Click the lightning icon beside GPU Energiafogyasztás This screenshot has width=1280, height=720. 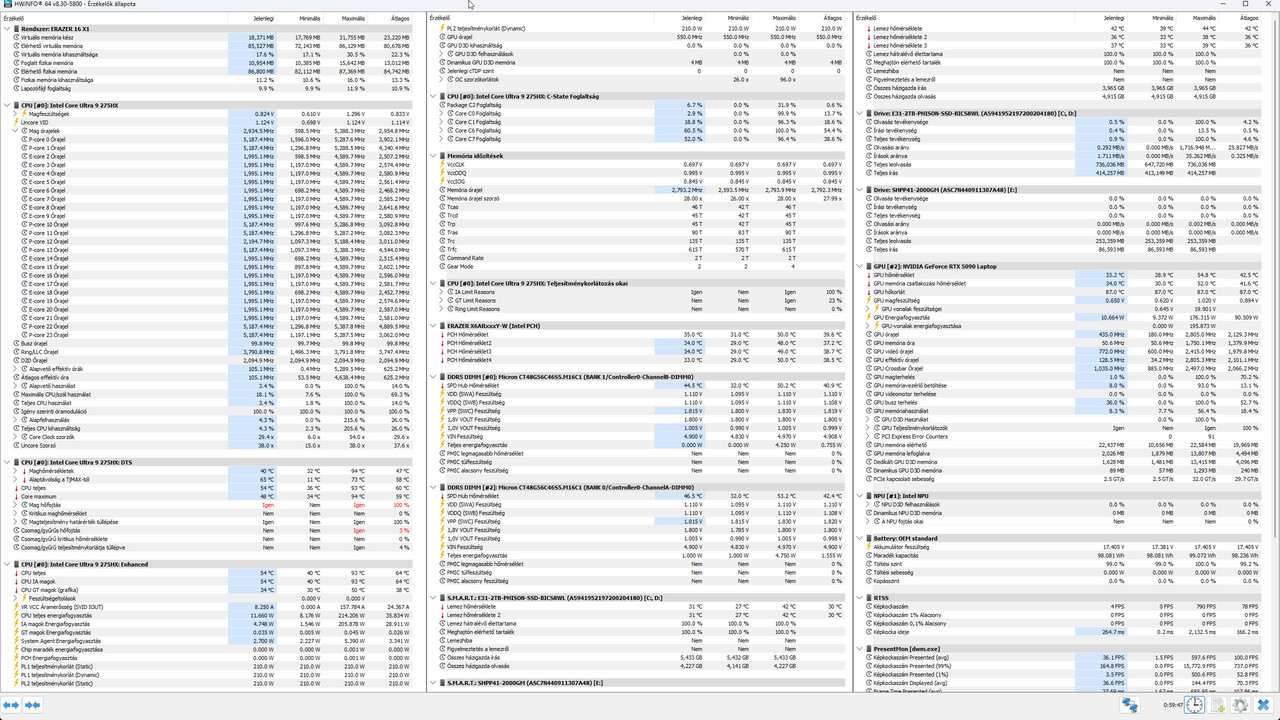(x=870, y=317)
